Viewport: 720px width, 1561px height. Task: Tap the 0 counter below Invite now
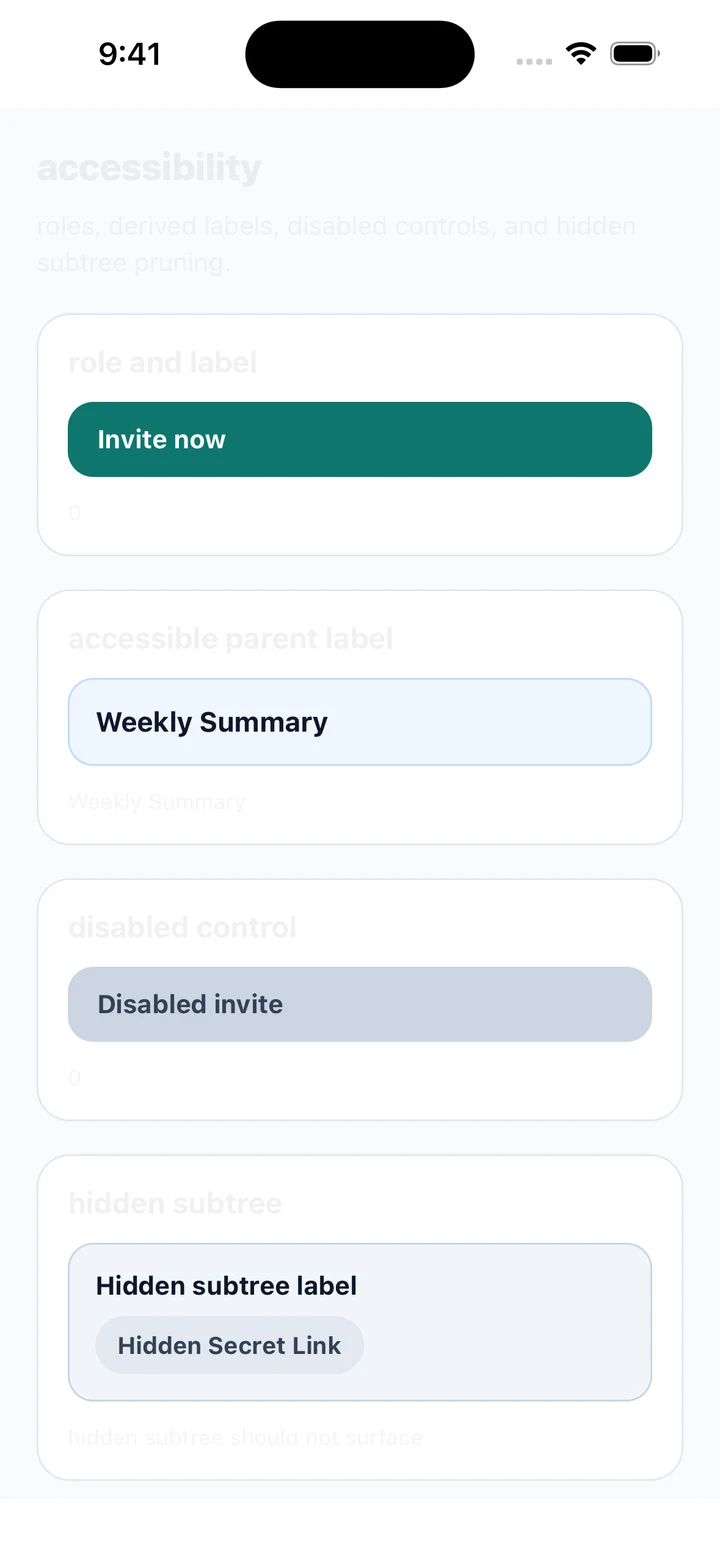75,513
